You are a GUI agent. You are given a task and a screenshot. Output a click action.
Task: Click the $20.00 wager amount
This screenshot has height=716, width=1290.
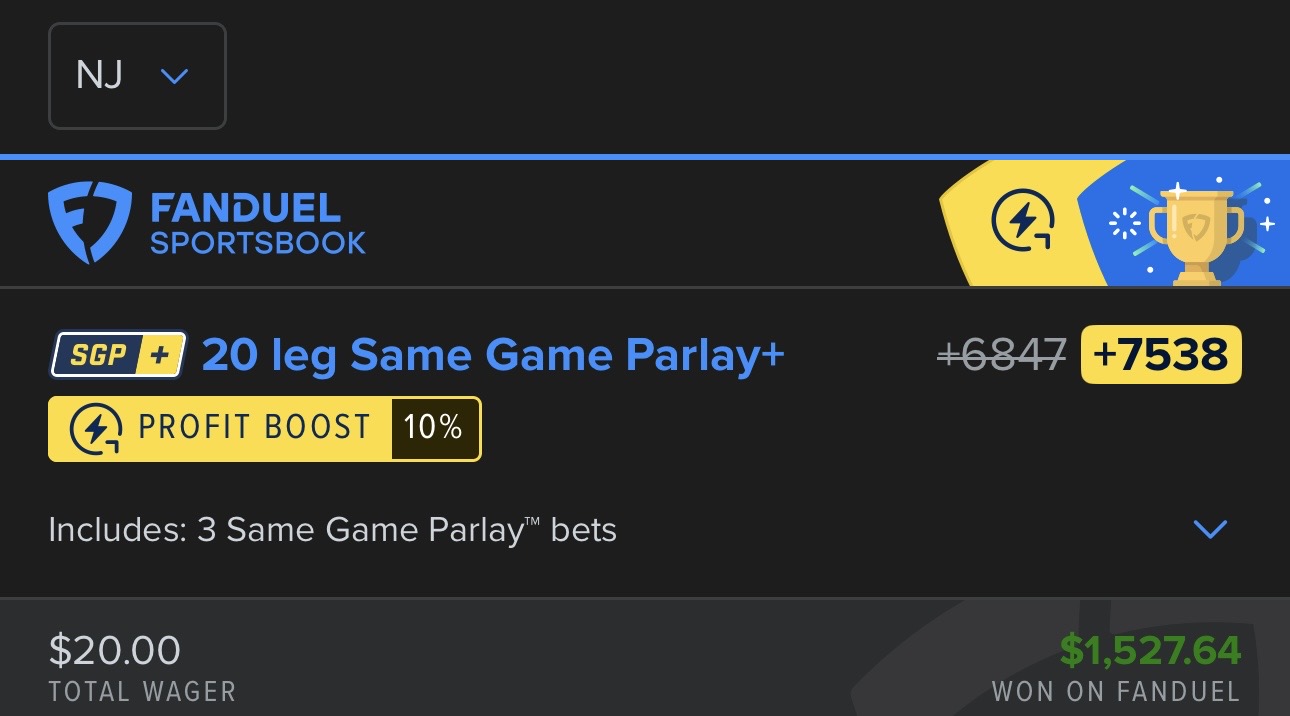point(114,651)
